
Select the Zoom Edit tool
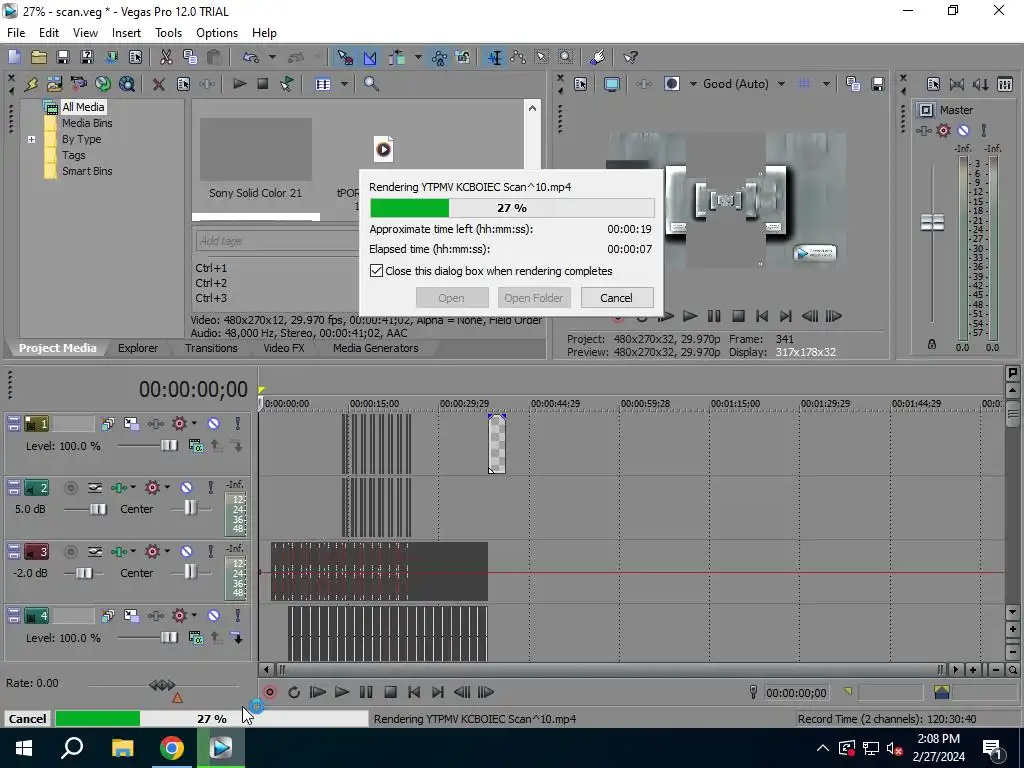(x=566, y=57)
